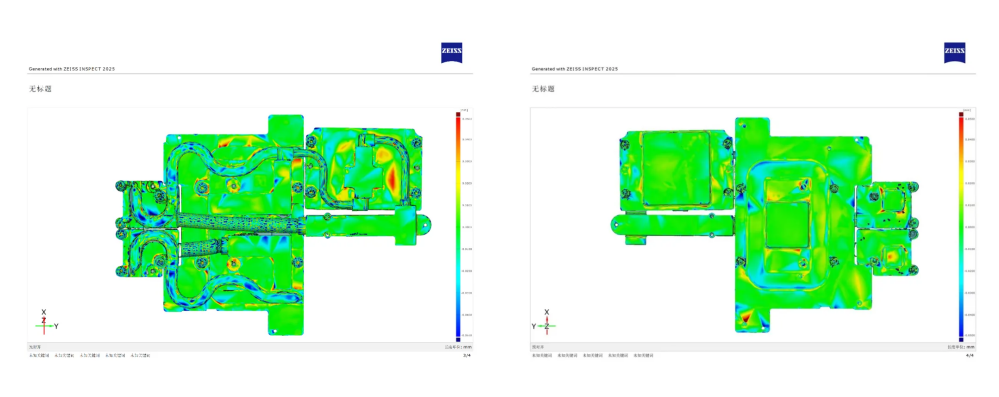
Task: Click the dark blue bottom of right color legend
Action: (961, 339)
